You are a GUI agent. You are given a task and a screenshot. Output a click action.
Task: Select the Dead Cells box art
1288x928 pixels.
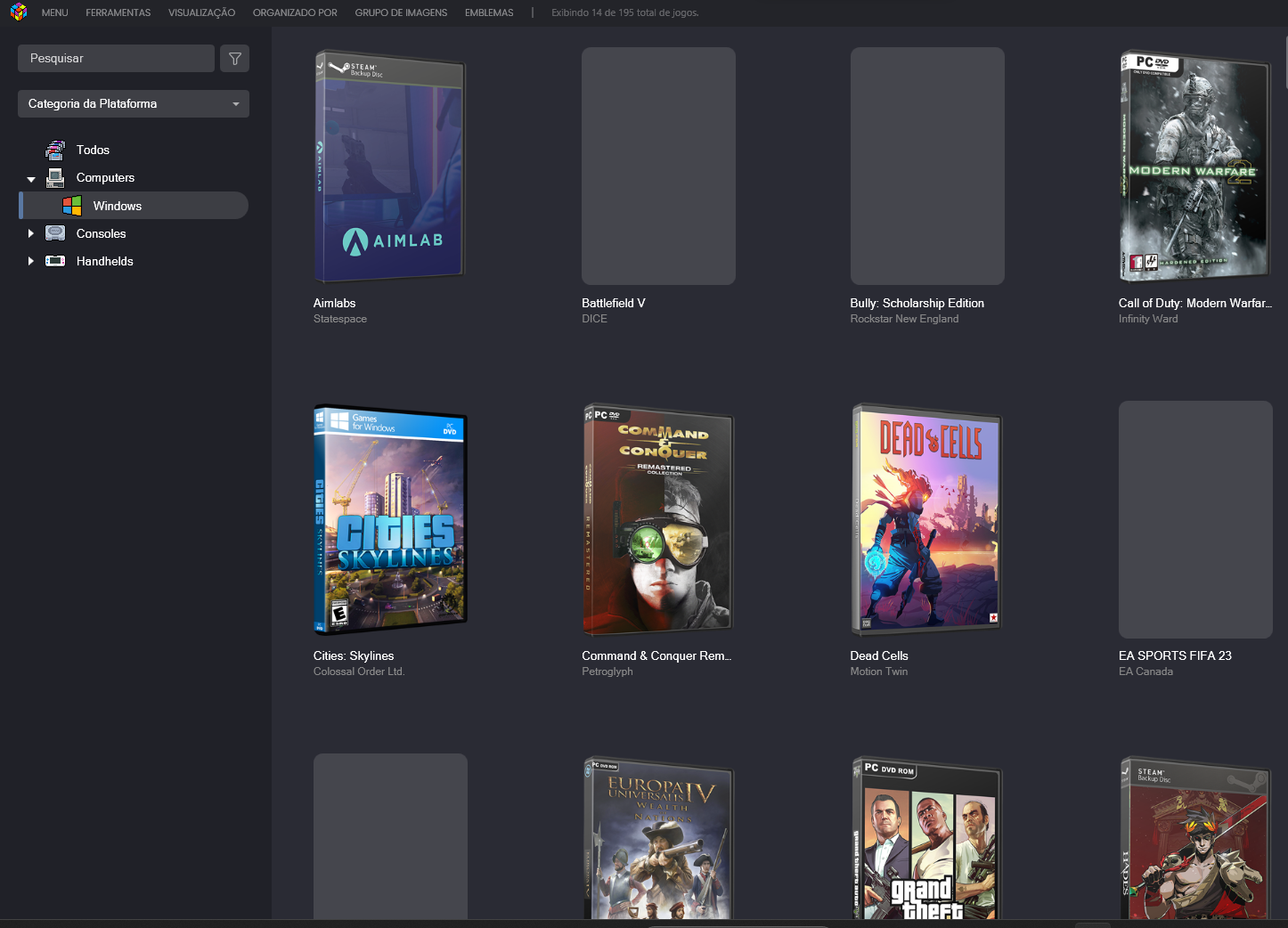coord(927,519)
